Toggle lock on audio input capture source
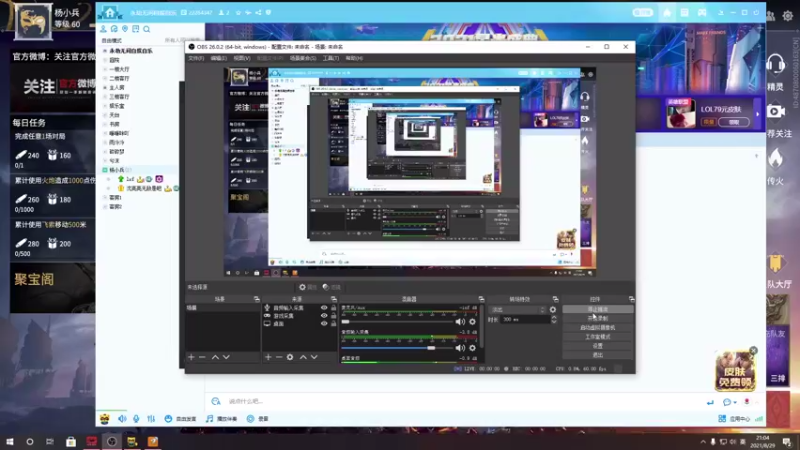 [x=334, y=308]
